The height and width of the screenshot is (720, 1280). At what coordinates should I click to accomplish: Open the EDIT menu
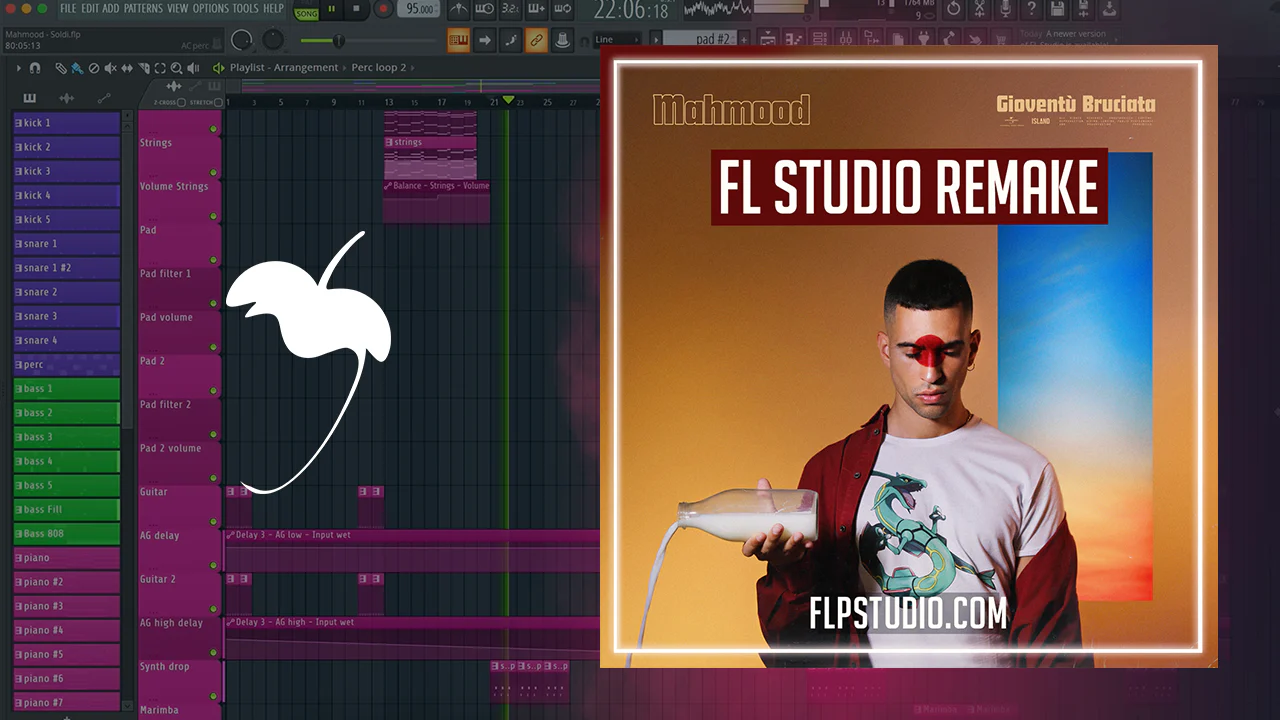90,9
